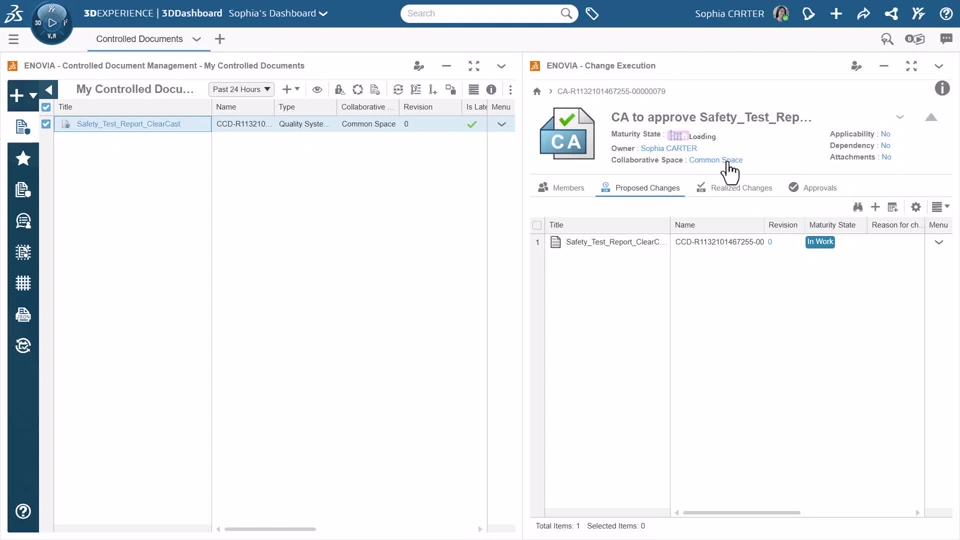The image size is (960, 540).
Task: Click the home icon in Change Execution breadcrumb
Action: 537,91
